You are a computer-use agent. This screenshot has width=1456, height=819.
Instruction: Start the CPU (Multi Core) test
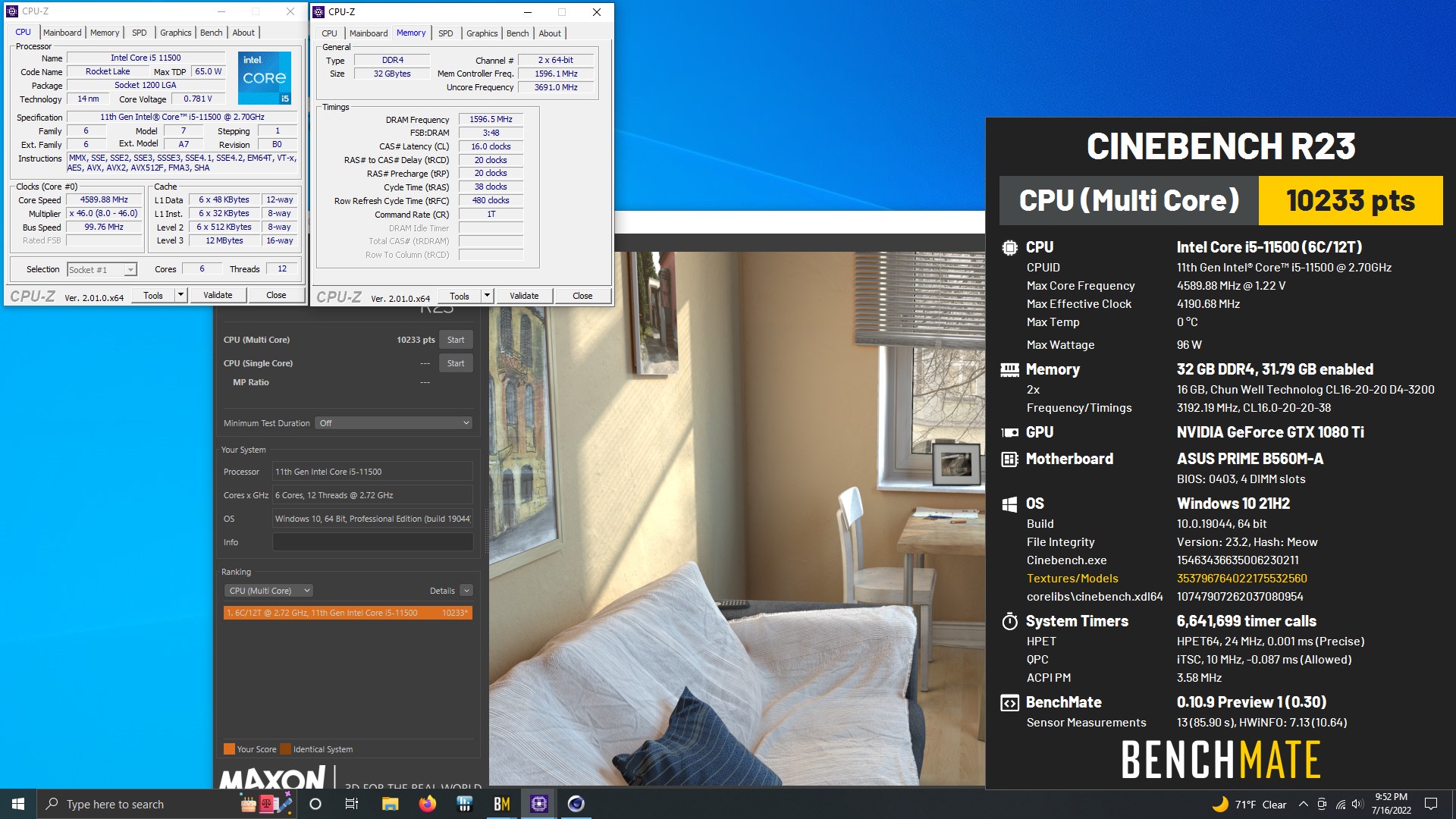coord(456,340)
